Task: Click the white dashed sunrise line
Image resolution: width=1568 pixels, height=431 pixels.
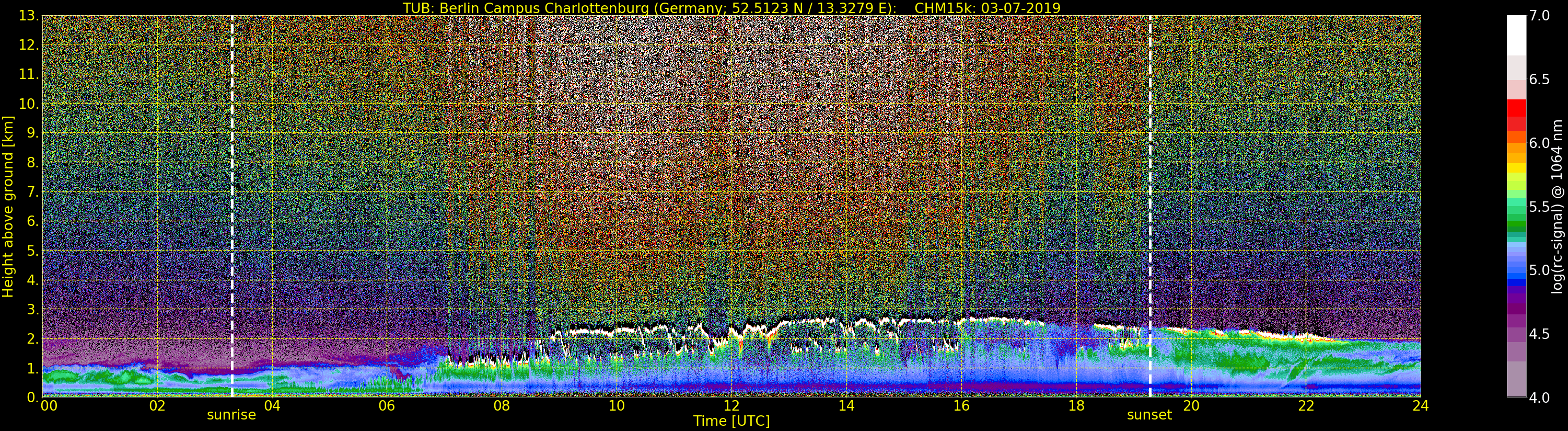Action: pyautogui.click(x=232, y=206)
